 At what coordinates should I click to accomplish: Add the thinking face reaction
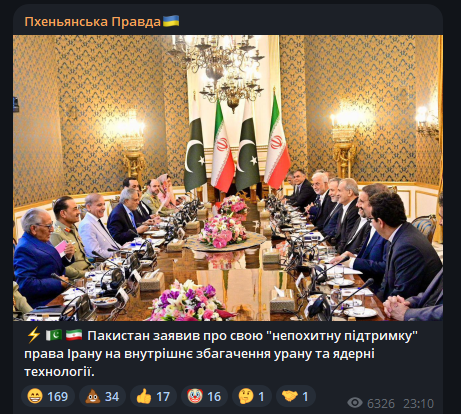tap(252, 396)
